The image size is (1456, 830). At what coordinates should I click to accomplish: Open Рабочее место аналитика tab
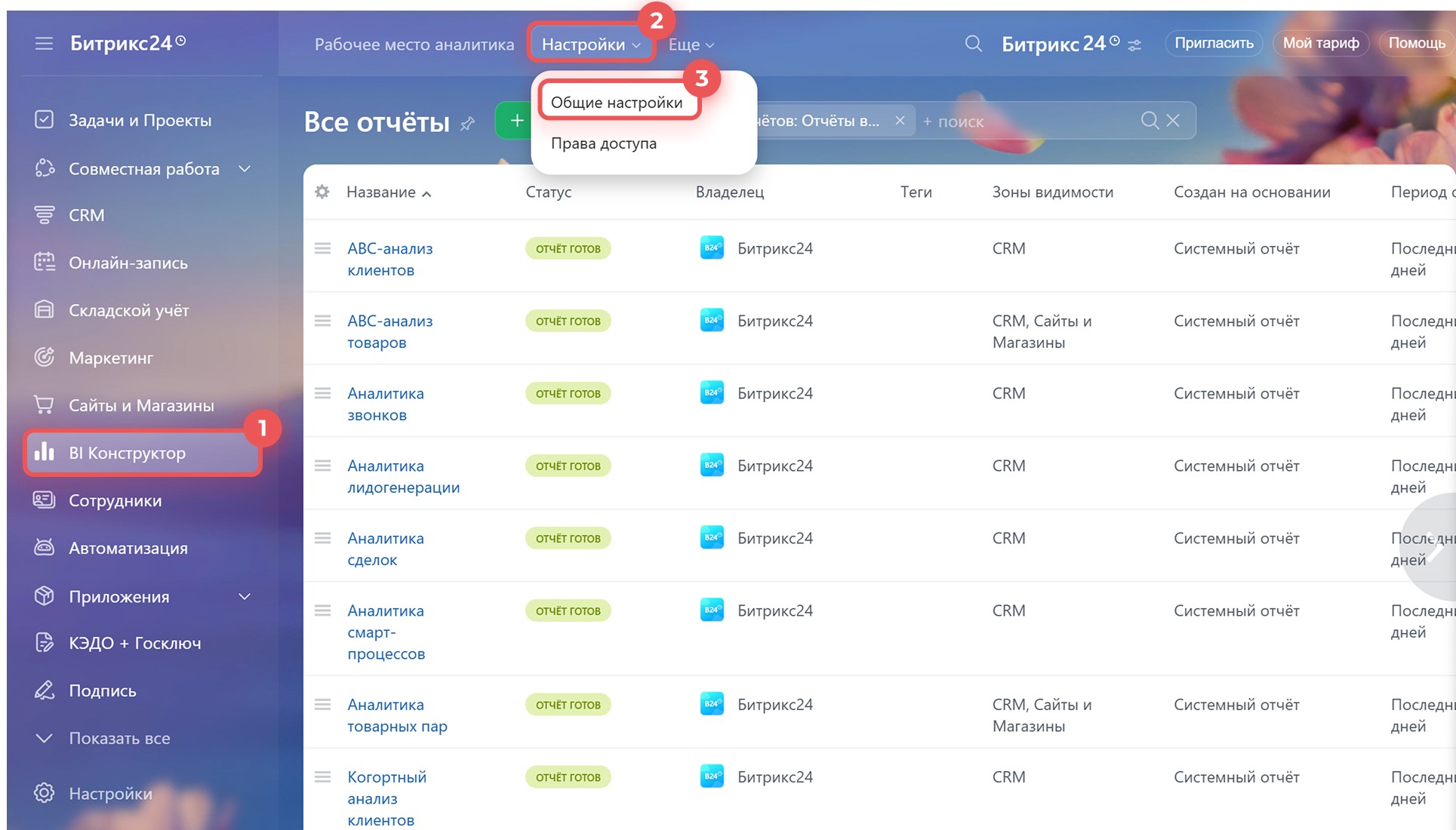click(x=414, y=45)
